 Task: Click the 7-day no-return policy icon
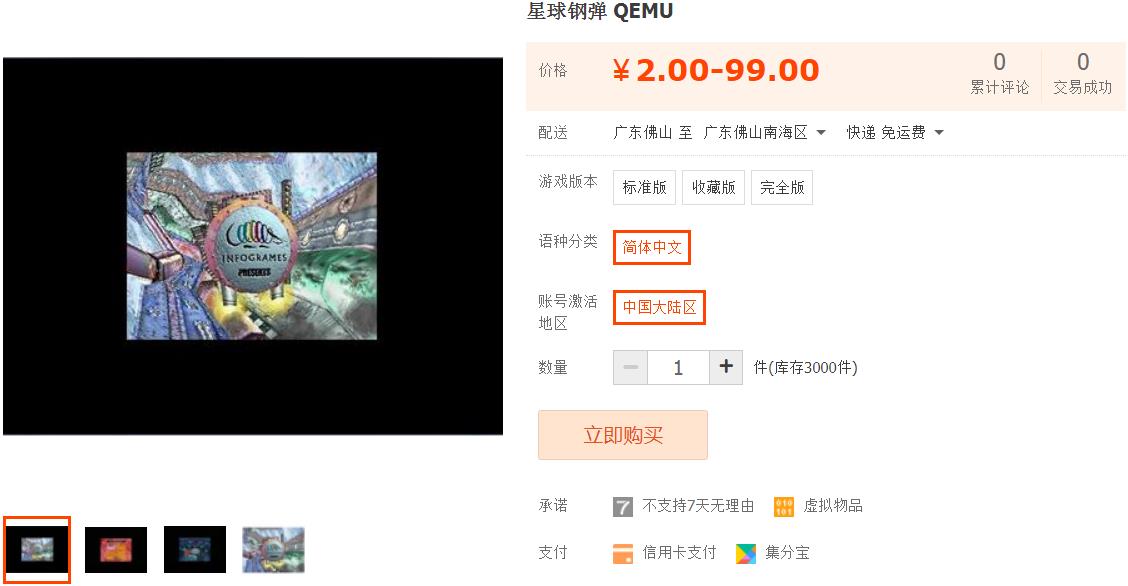click(622, 507)
